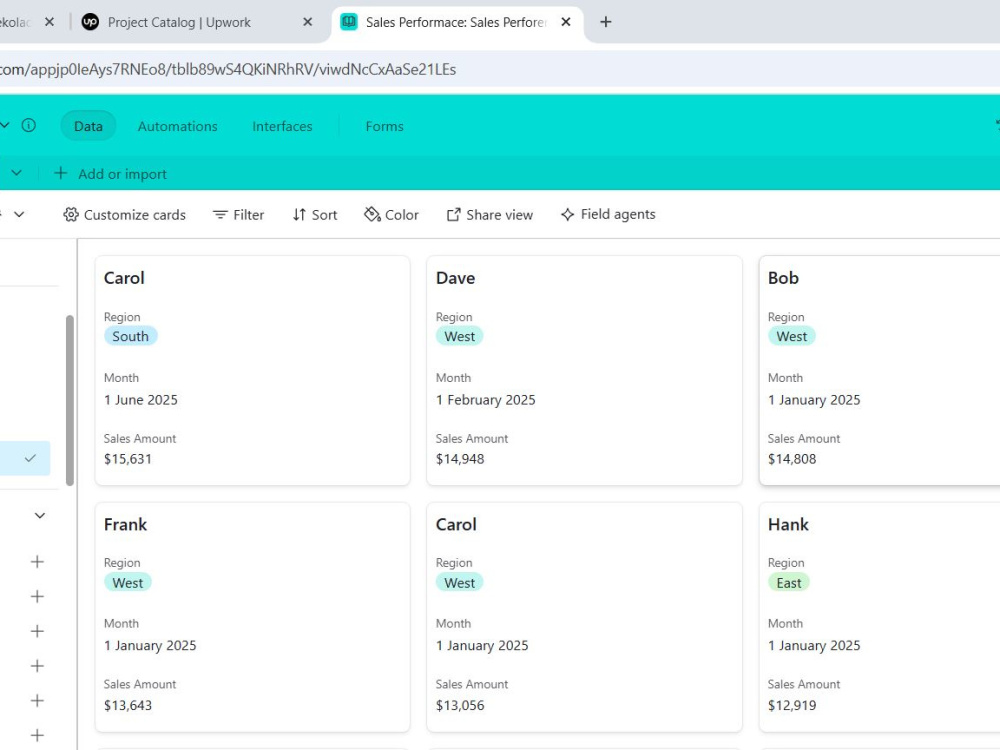Click the Share view external-link icon
Image resolution: width=1000 pixels, height=750 pixels.
[x=453, y=215]
